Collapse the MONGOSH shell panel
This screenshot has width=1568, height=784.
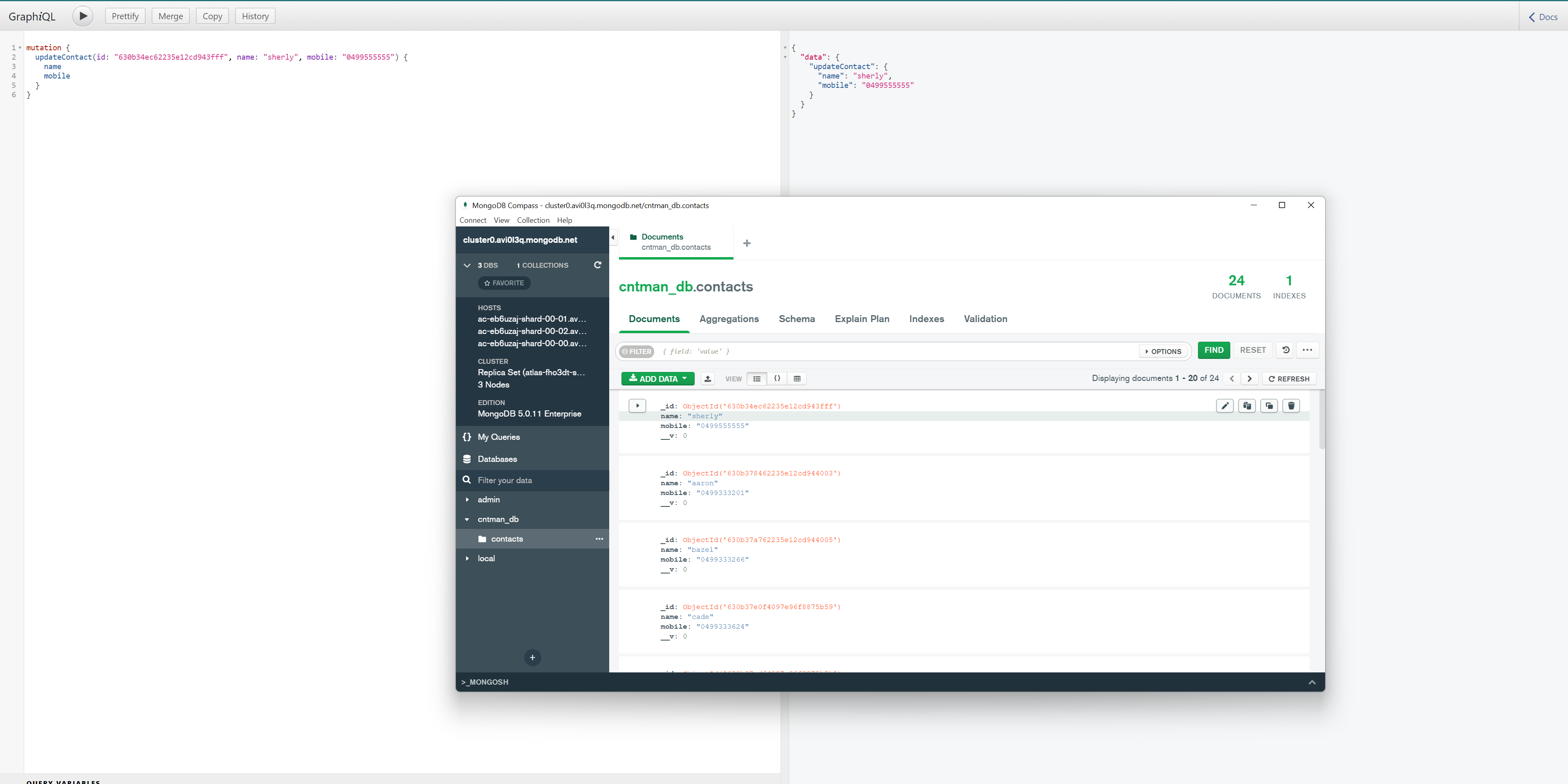point(1312,682)
